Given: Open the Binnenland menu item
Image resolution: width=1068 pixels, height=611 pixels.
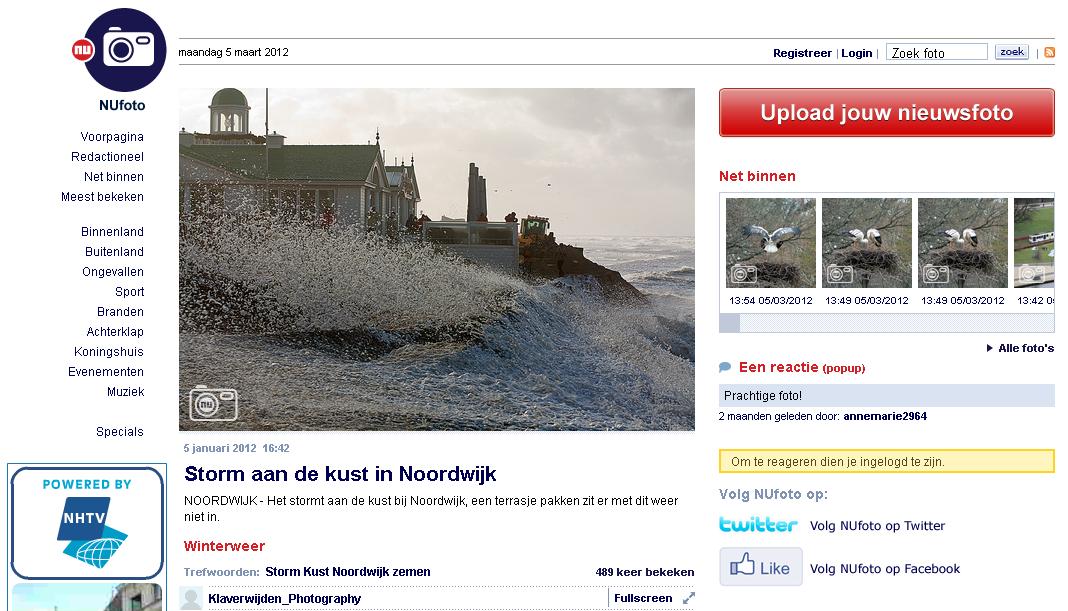Looking at the screenshot, I should point(112,232).
